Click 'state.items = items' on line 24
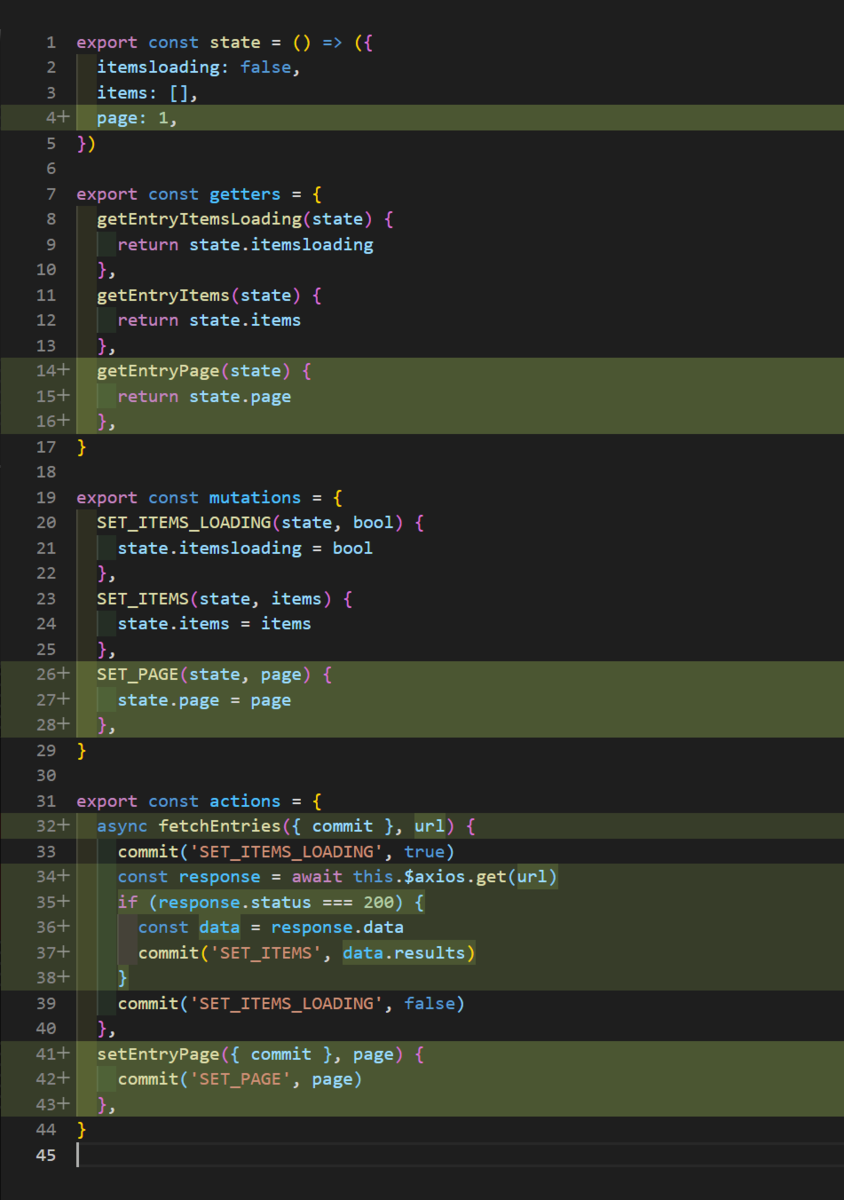The image size is (844, 1200). tap(214, 624)
